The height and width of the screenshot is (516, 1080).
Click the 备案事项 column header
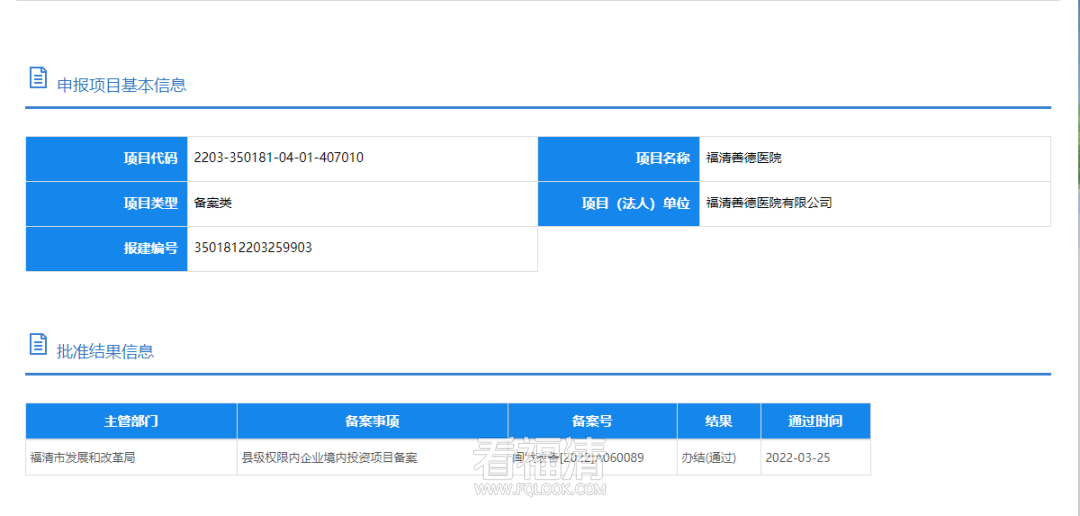[372, 421]
